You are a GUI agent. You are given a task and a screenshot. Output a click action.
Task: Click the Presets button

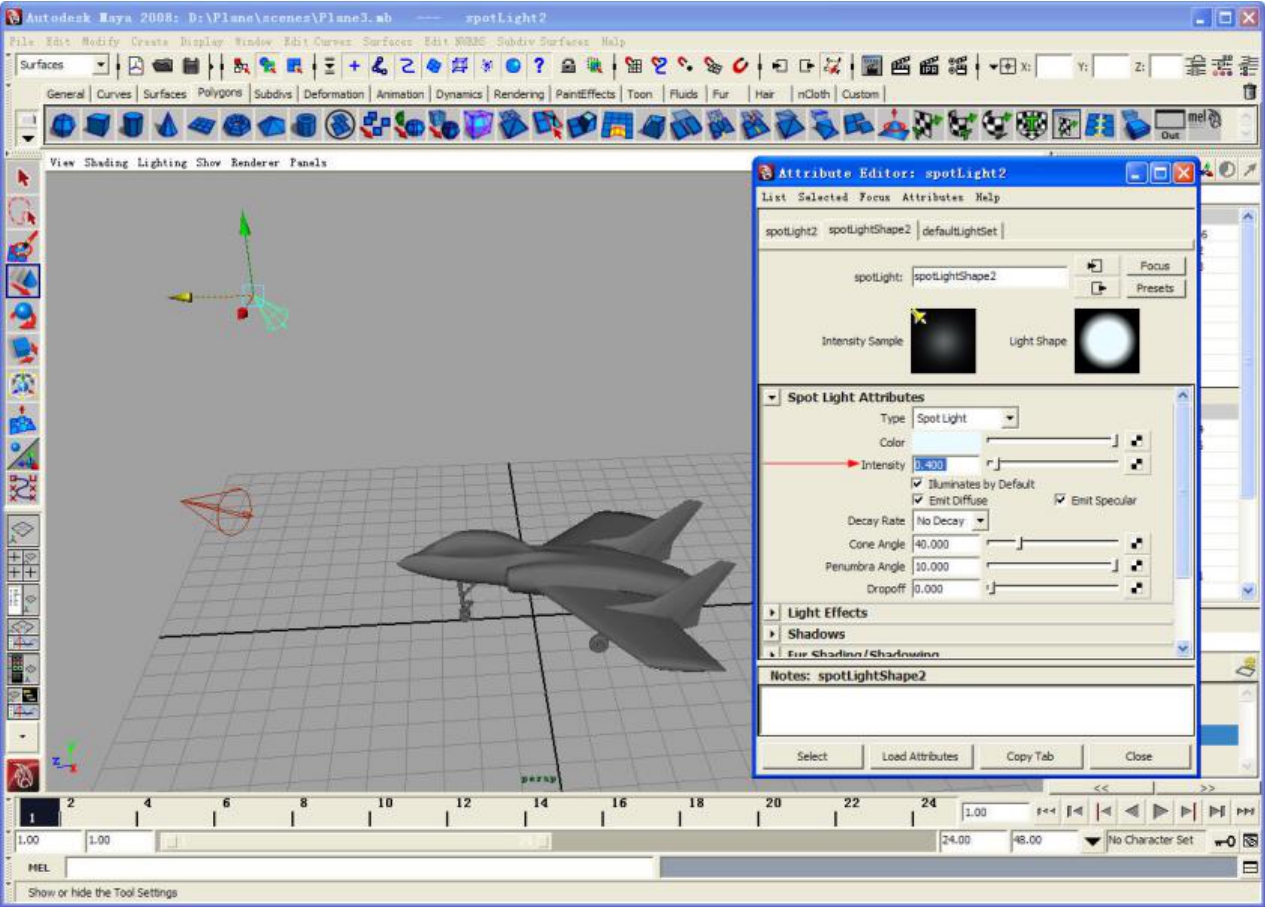point(1155,288)
